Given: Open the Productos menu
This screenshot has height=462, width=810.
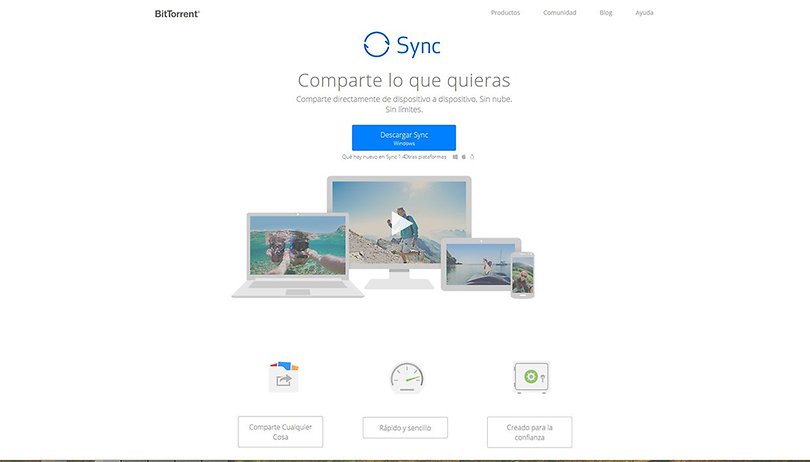Looking at the screenshot, I should coord(505,12).
